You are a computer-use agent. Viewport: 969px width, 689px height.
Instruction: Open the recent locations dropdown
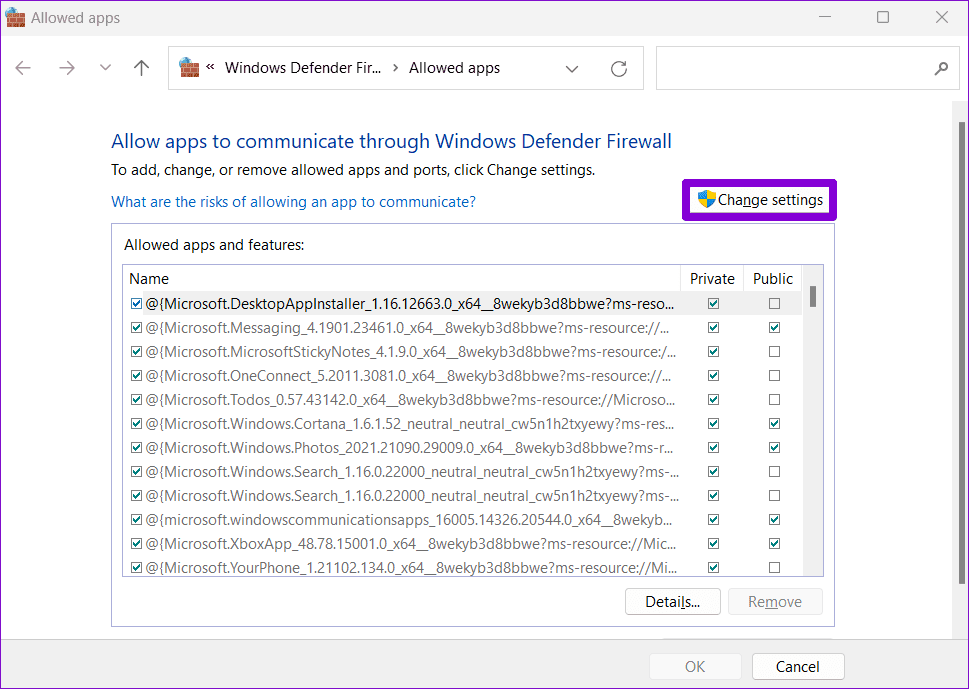click(x=105, y=68)
